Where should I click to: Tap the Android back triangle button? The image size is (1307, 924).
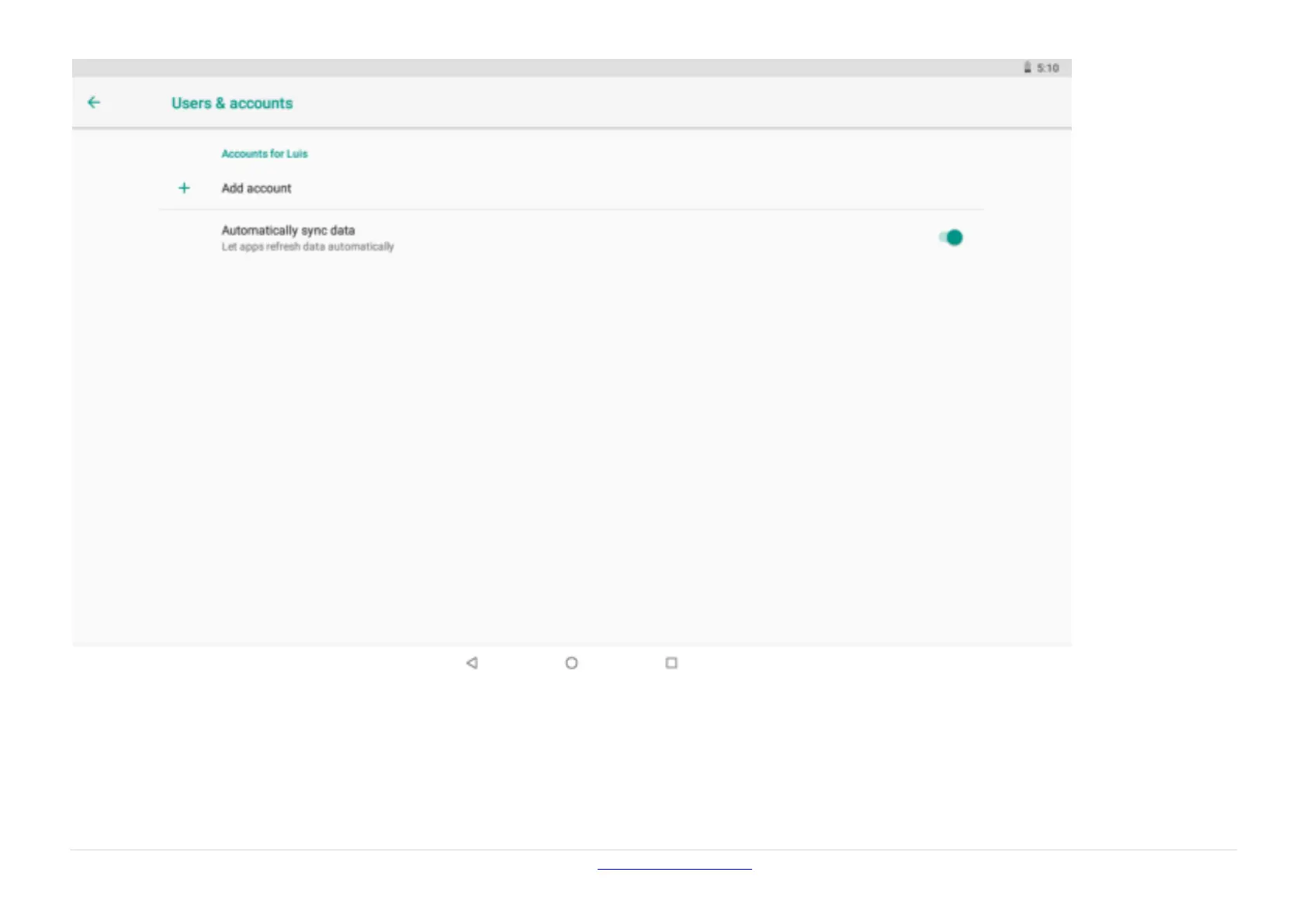point(471,663)
